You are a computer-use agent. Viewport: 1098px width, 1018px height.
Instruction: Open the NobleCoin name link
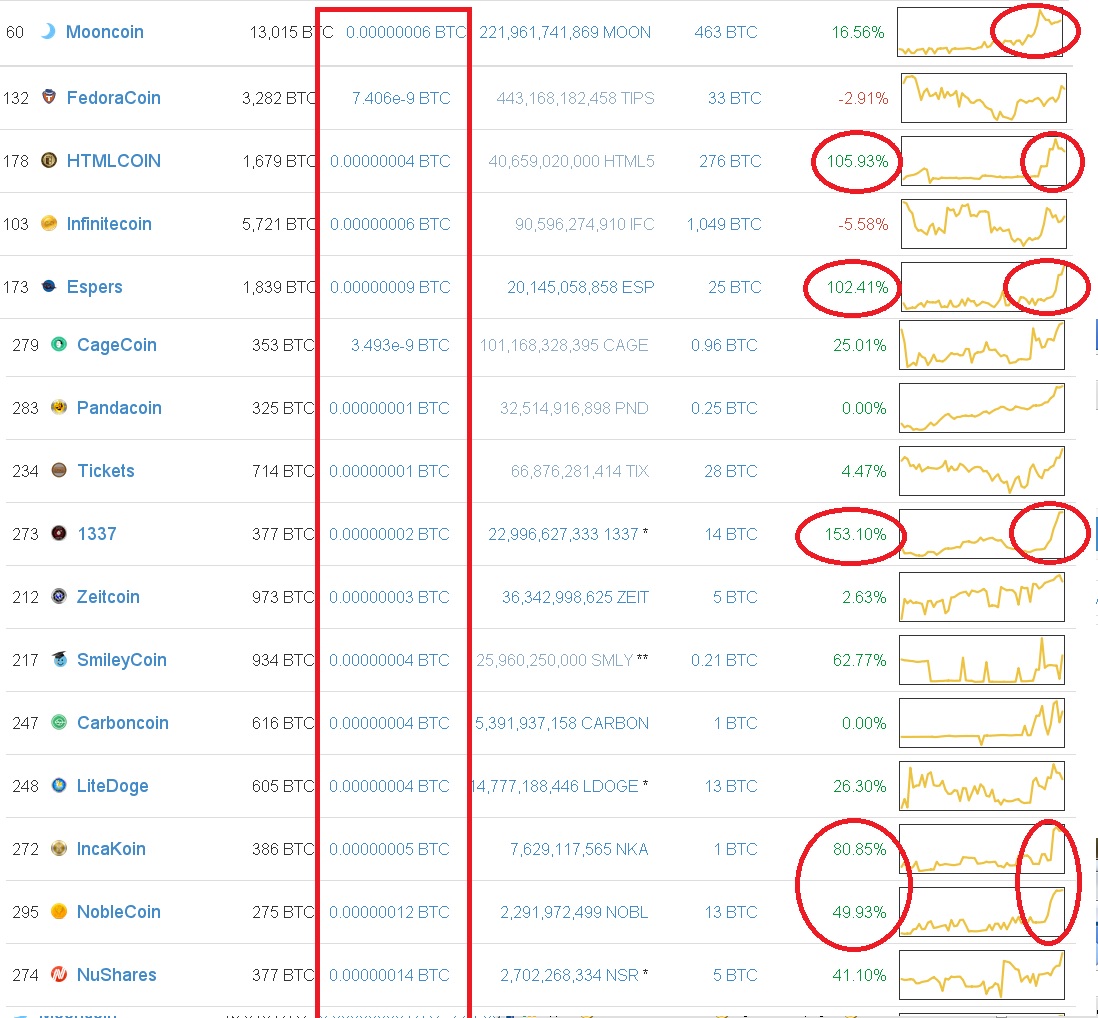[x=118, y=912]
